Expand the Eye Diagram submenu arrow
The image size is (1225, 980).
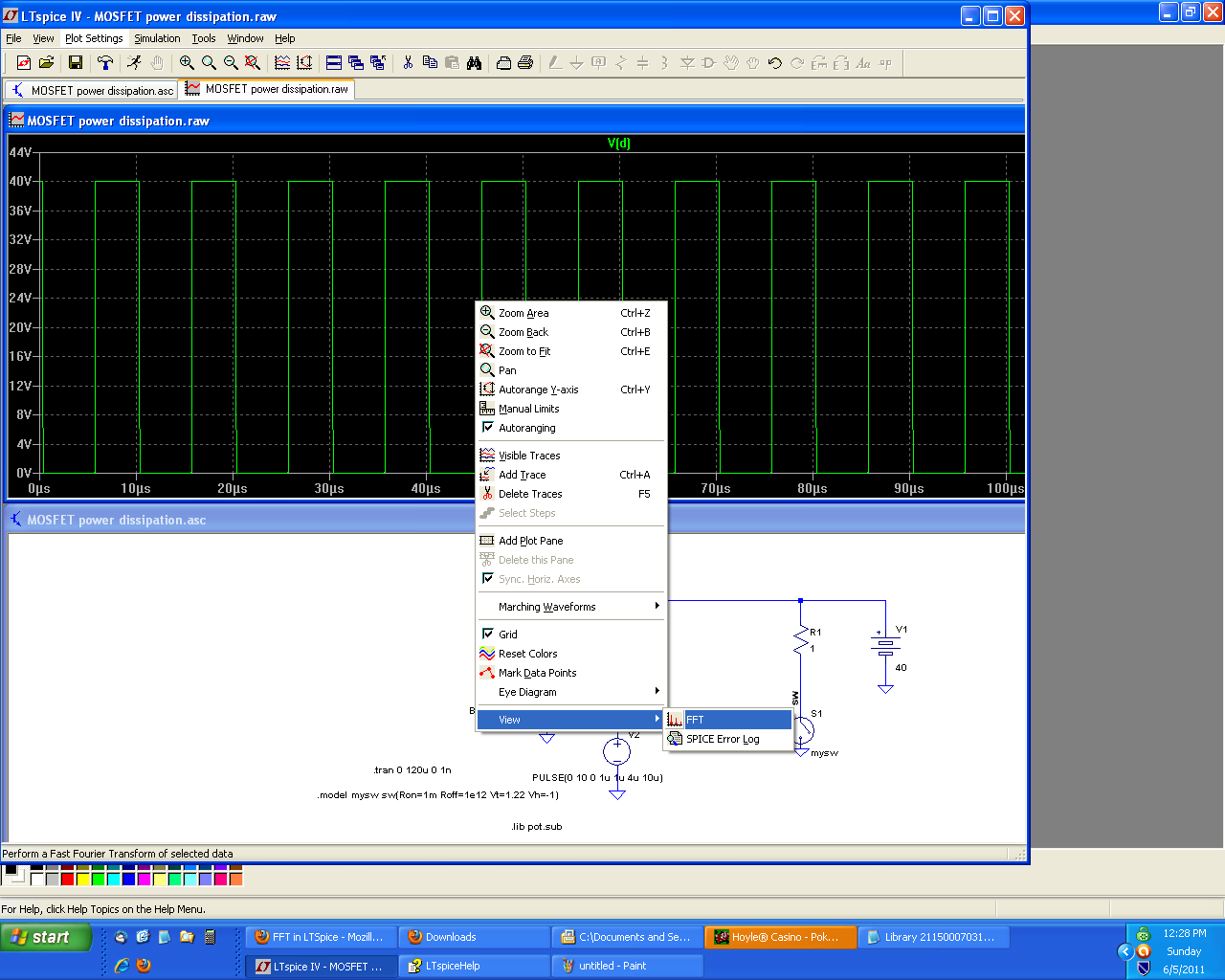tap(657, 691)
